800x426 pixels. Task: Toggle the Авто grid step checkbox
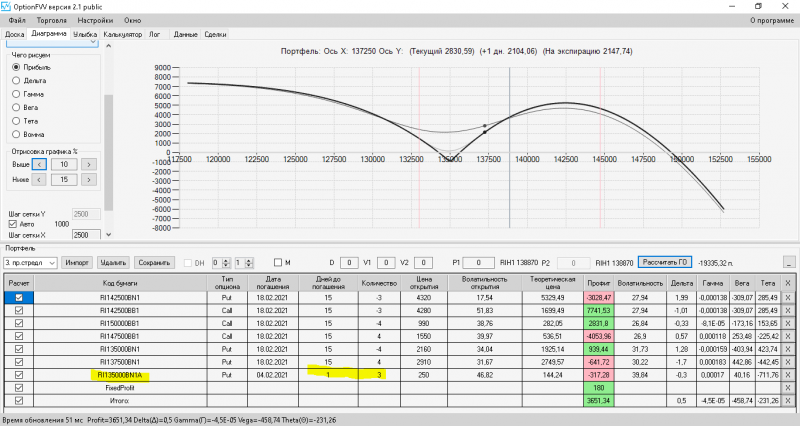click(x=13, y=224)
